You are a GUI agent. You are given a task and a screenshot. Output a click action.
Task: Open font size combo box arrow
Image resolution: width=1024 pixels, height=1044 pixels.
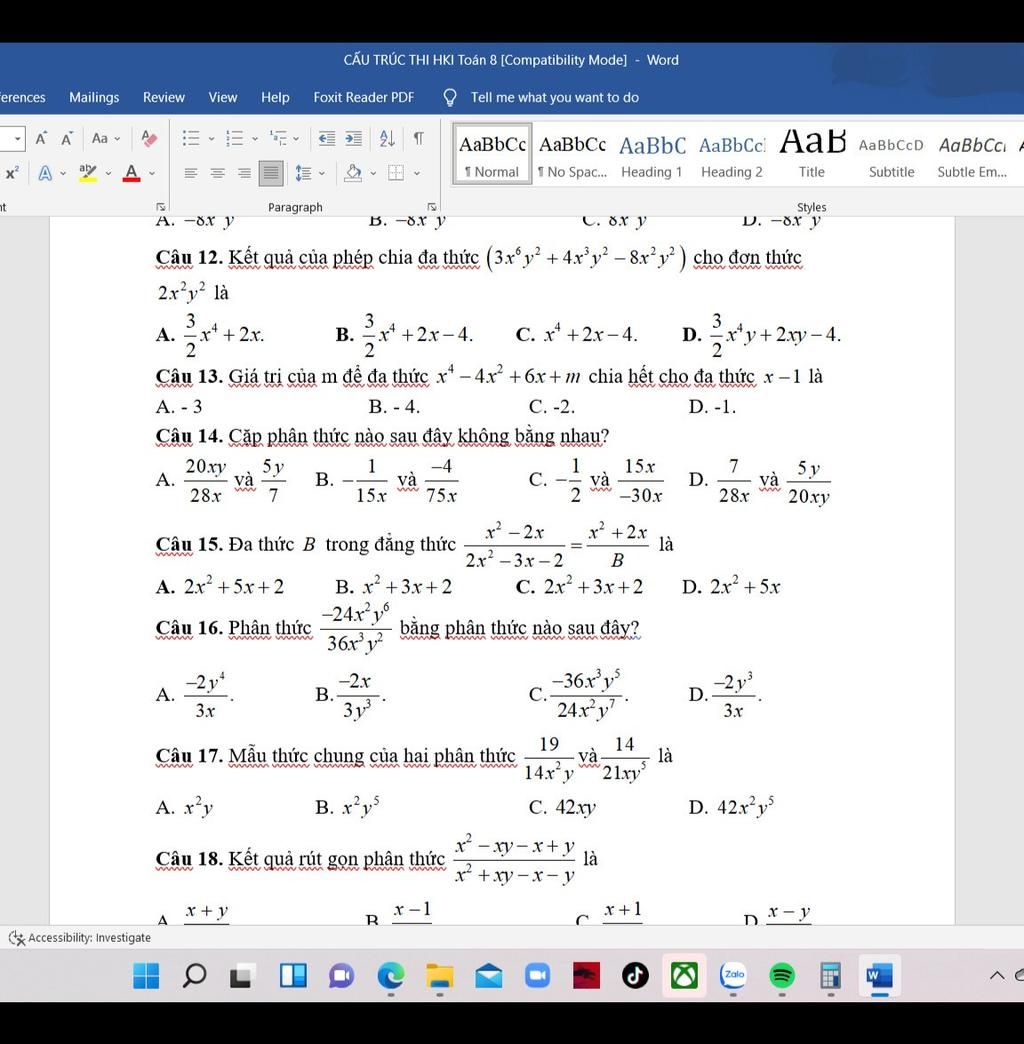tap(17, 138)
